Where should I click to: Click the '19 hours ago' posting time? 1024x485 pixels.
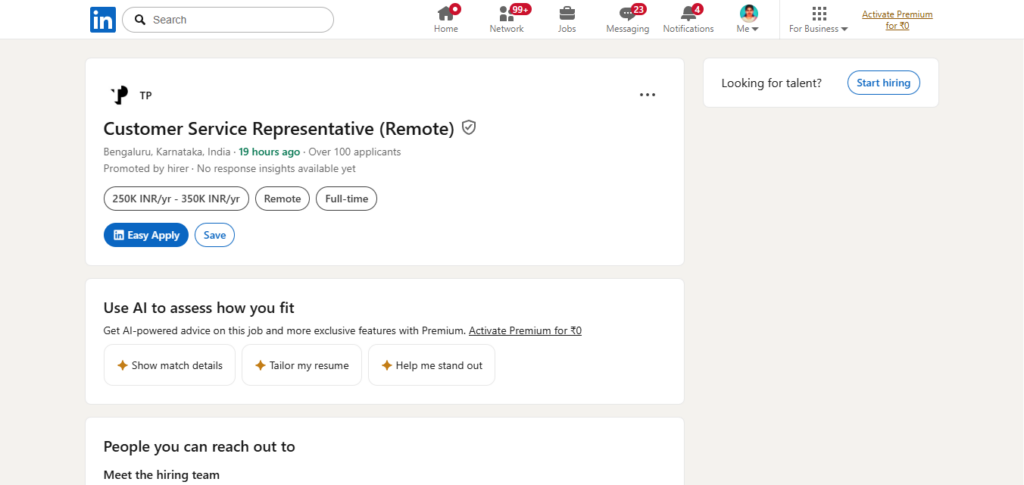[269, 152]
